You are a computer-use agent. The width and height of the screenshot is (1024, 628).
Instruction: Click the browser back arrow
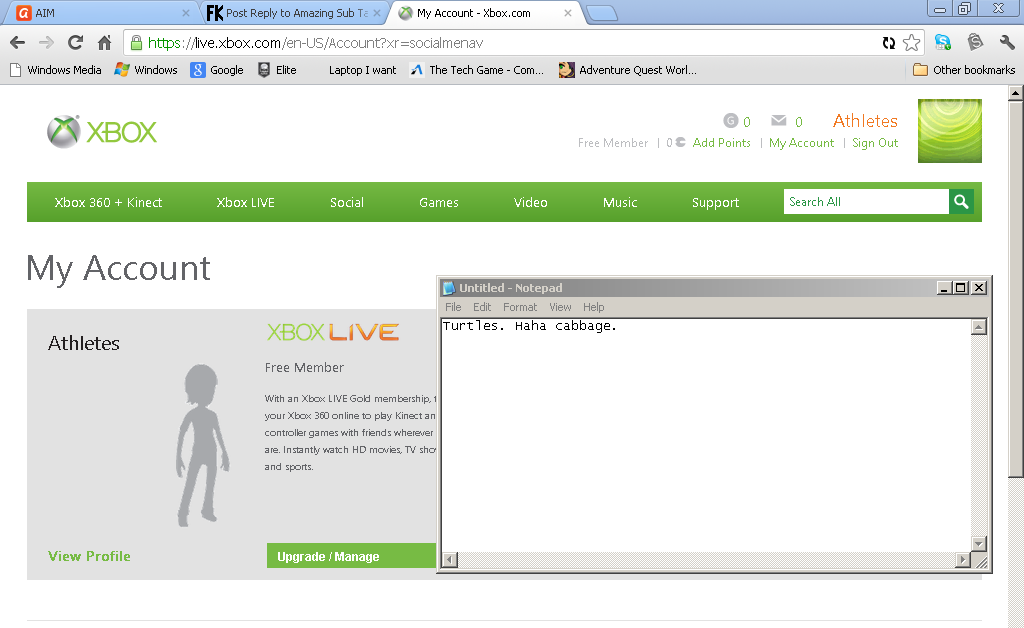tap(18, 43)
